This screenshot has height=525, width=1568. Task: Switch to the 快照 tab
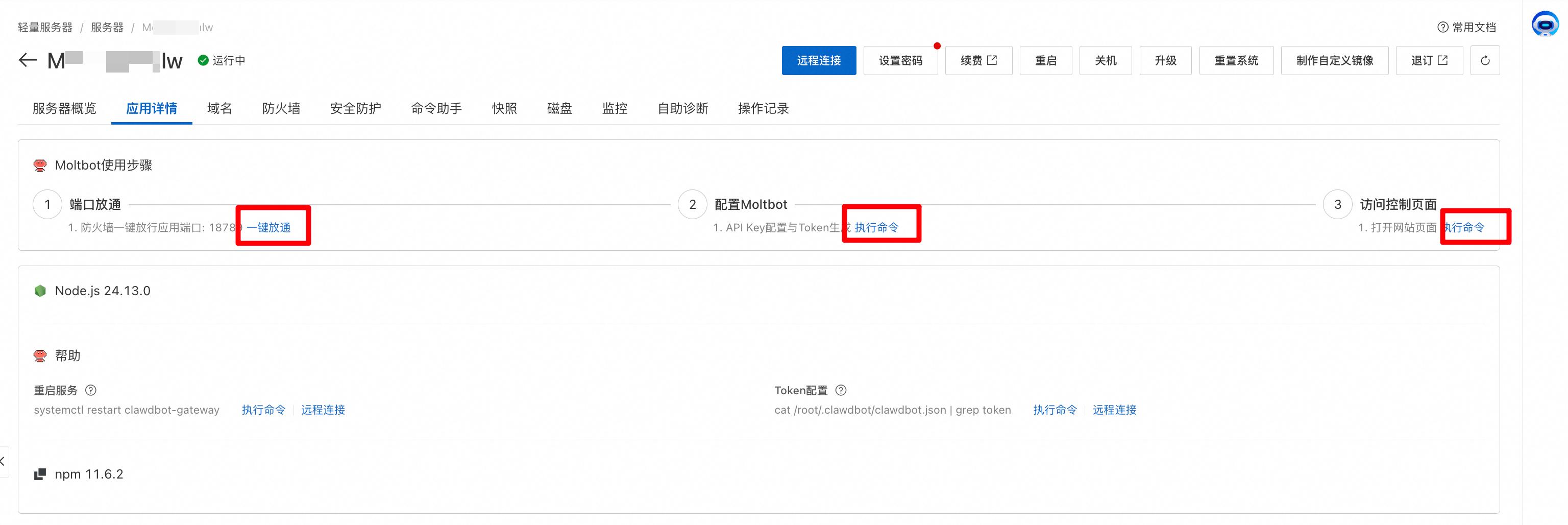(504, 108)
